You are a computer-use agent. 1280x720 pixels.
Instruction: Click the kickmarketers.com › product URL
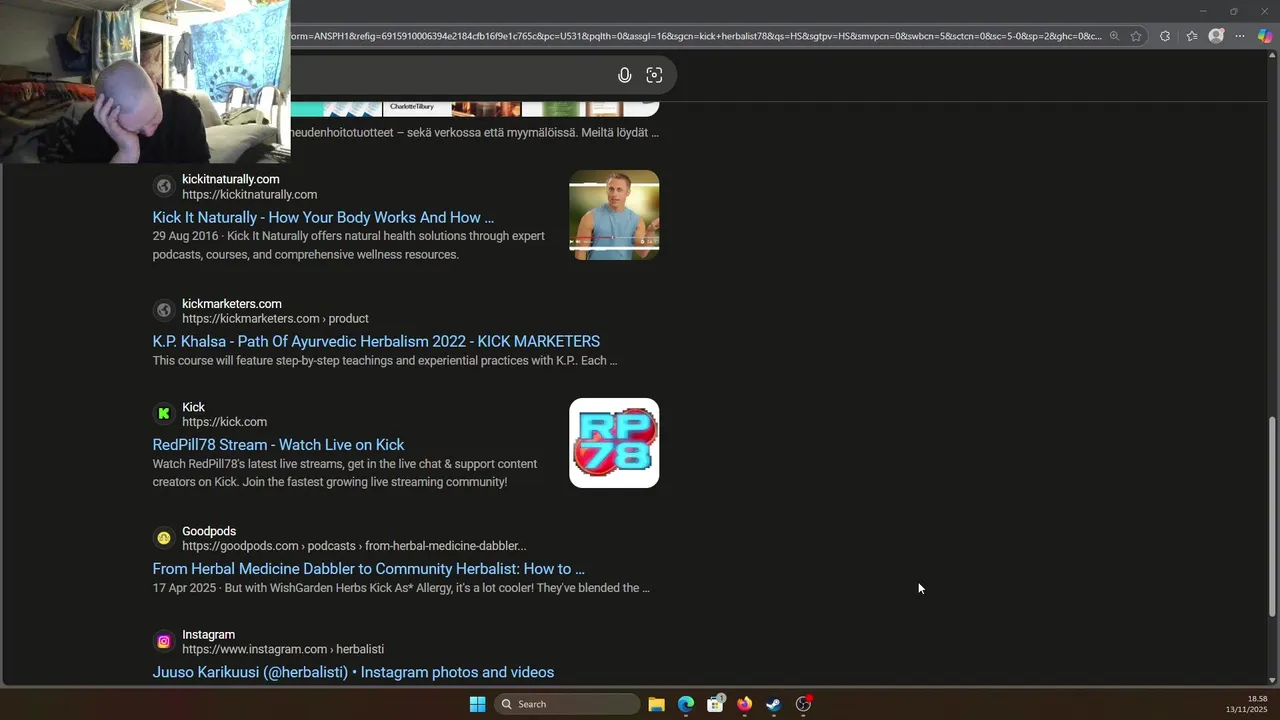275,319
